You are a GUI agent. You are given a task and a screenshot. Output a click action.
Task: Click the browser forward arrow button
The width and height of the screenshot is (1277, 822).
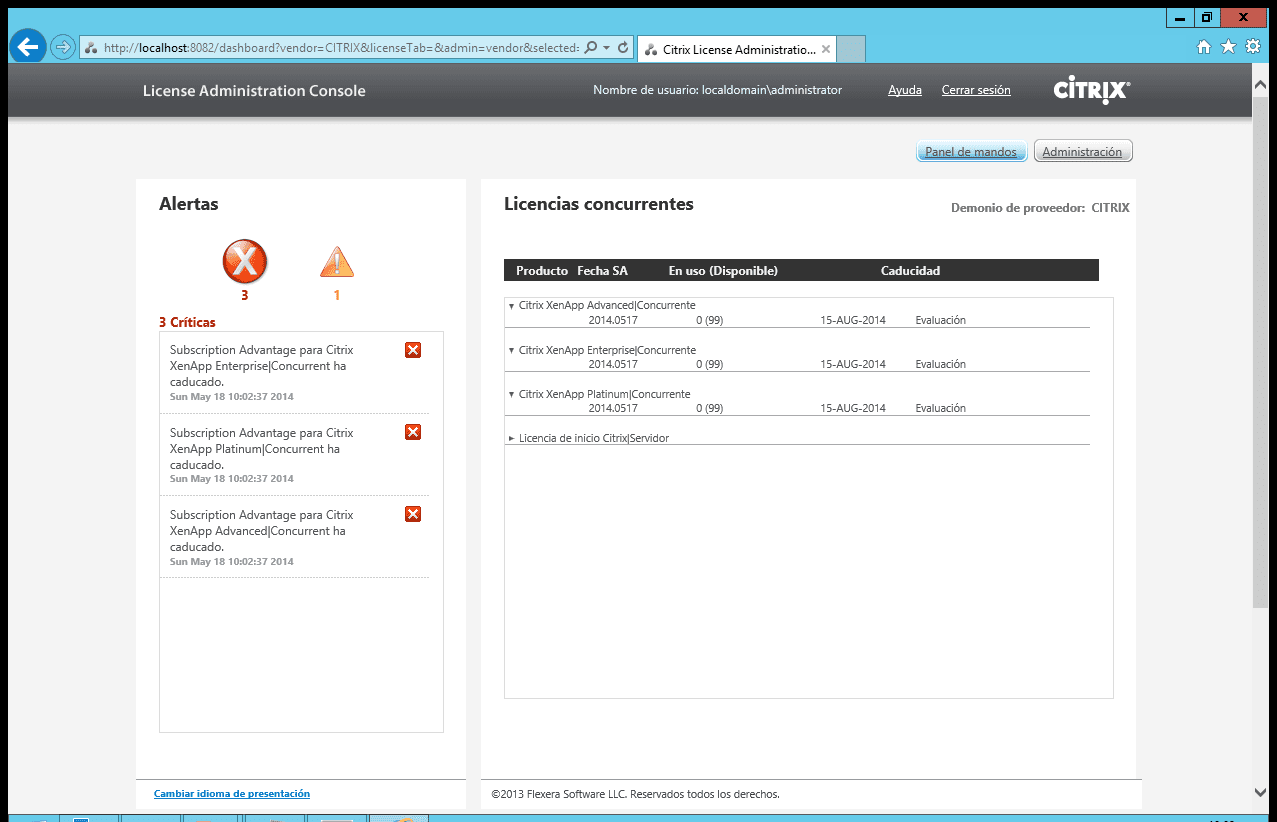pyautogui.click(x=63, y=47)
